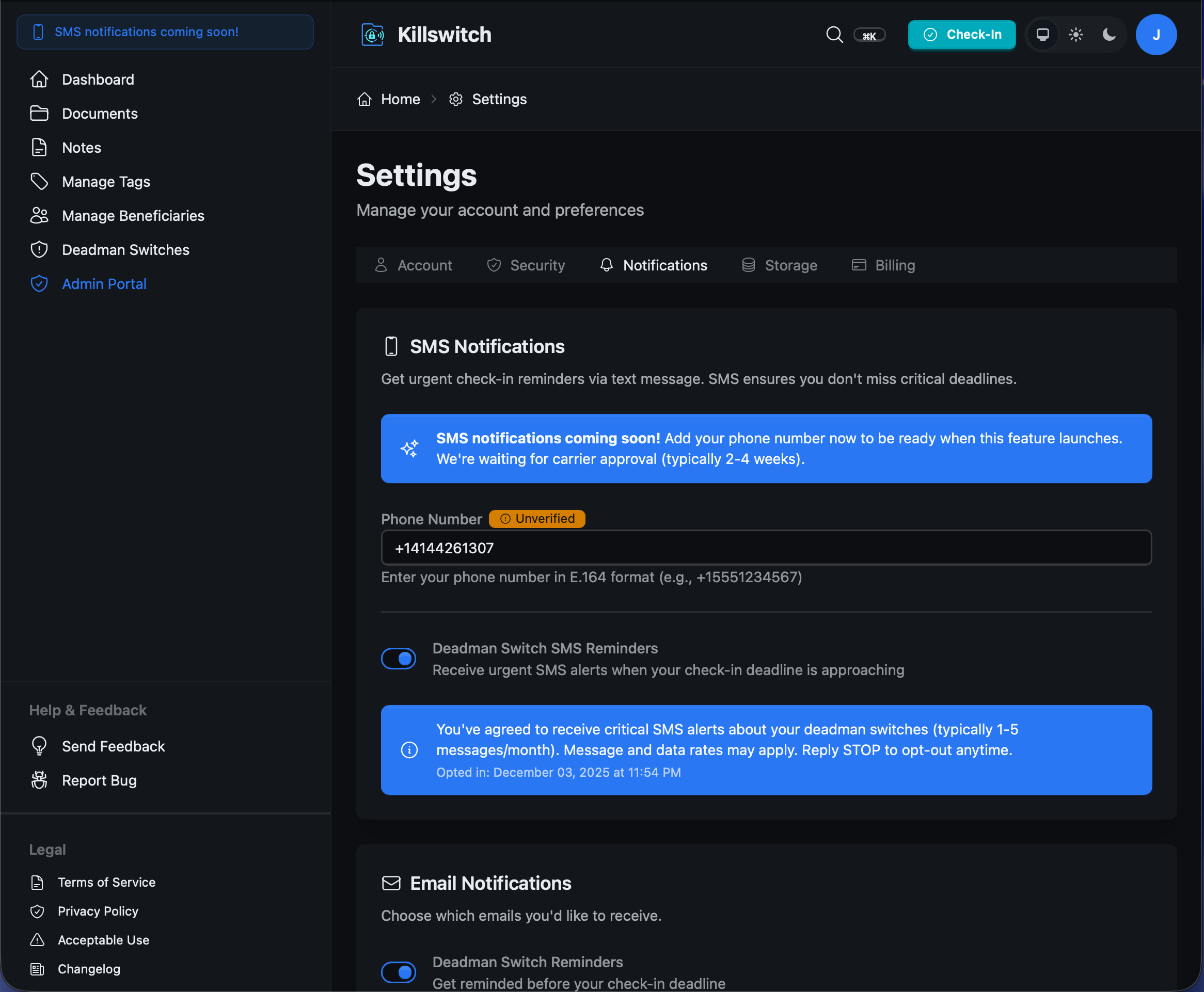Click the Admin Portal shield-check icon
This screenshot has width=1204, height=992.
pos(39,283)
